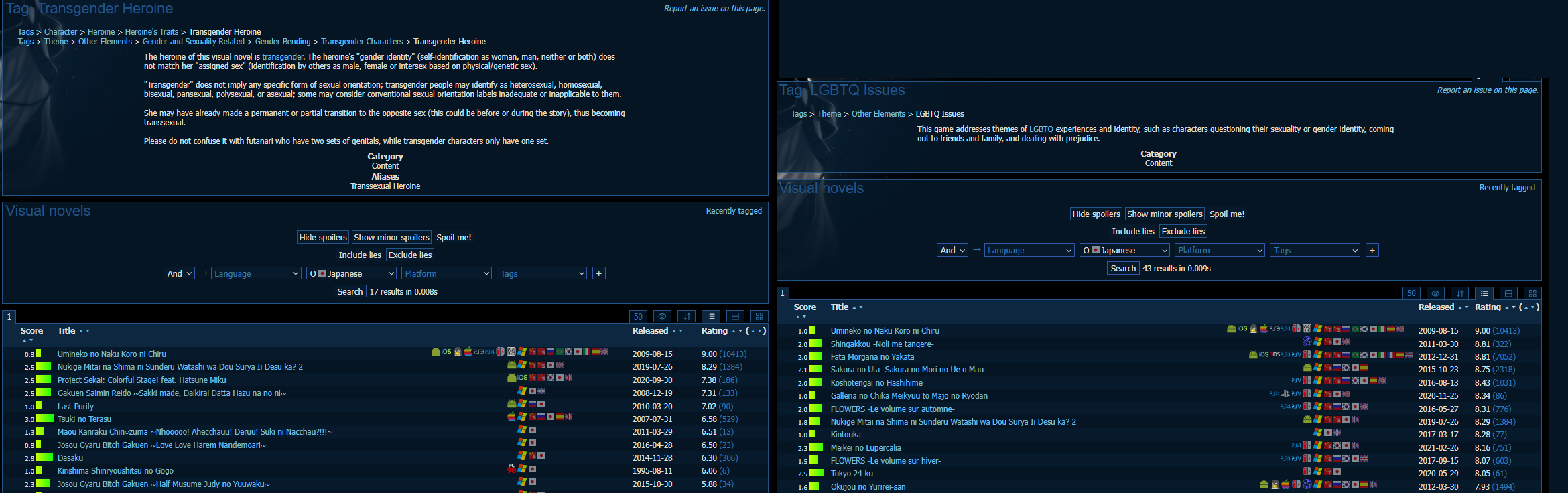Image resolution: width=1568 pixels, height=493 pixels.
Task: Follow the transgender link in tag description
Action: pos(283,57)
